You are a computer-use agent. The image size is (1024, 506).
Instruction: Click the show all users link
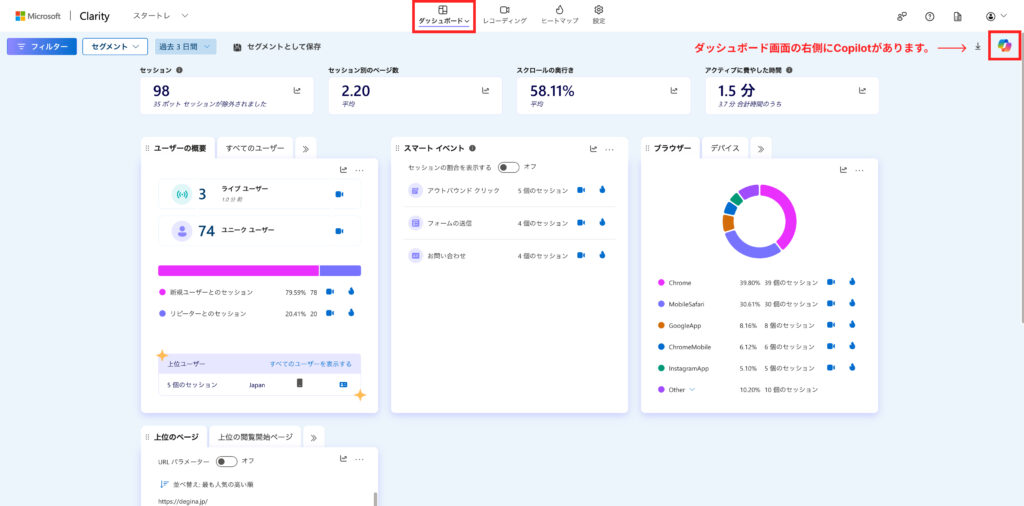tap(310, 363)
